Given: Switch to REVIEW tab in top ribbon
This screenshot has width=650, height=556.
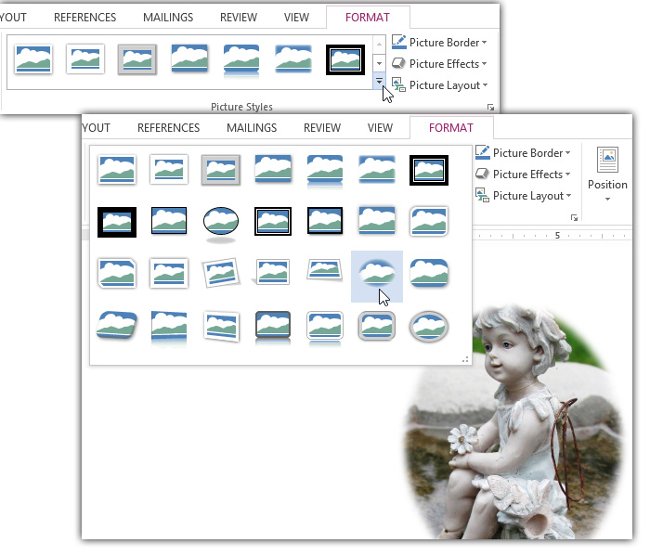Looking at the screenshot, I should tap(238, 17).
